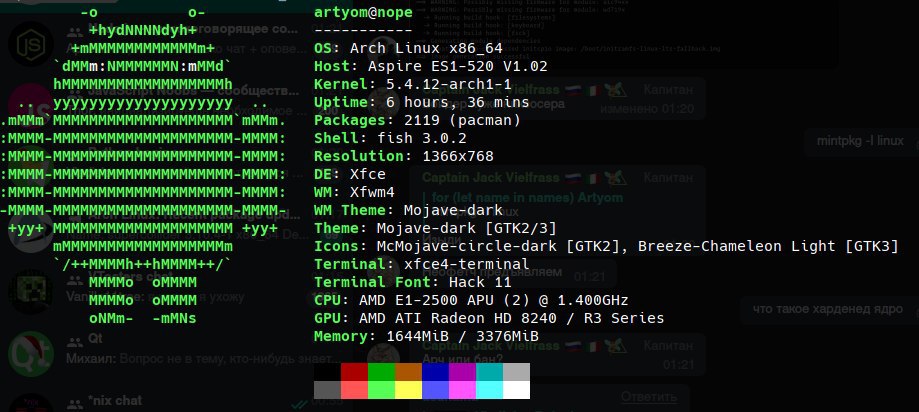Screen dimensions: 919x412
Task: Click the white color block
Action: (516, 390)
